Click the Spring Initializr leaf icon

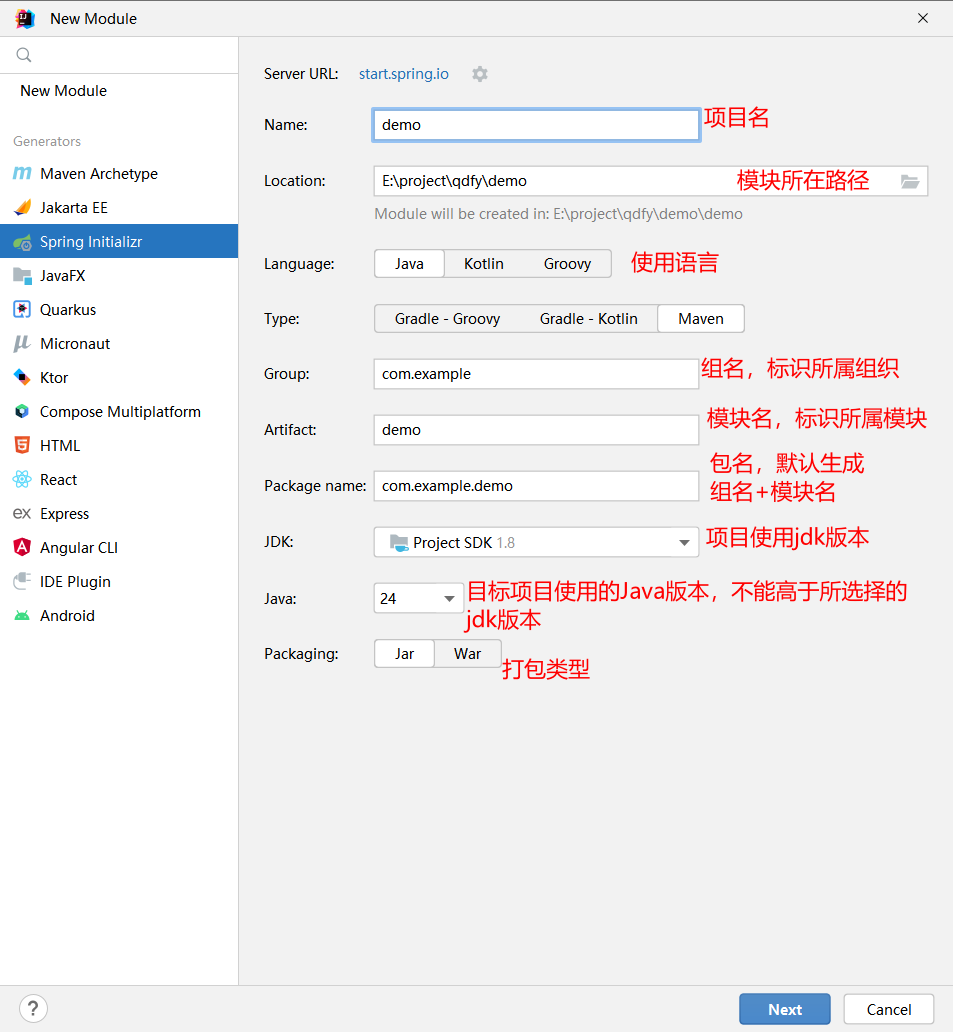point(22,242)
